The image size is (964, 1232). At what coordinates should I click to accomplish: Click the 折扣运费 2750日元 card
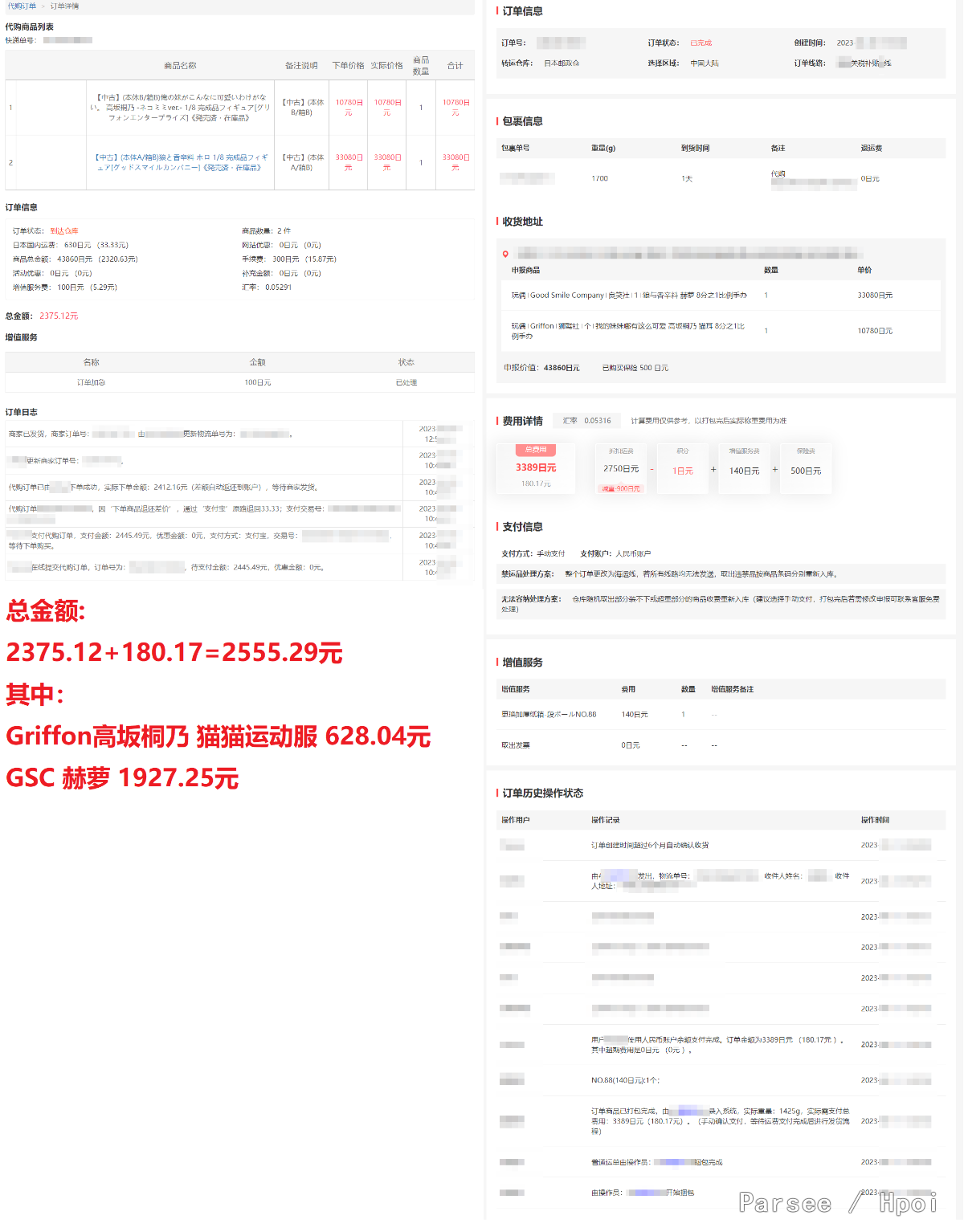click(621, 469)
